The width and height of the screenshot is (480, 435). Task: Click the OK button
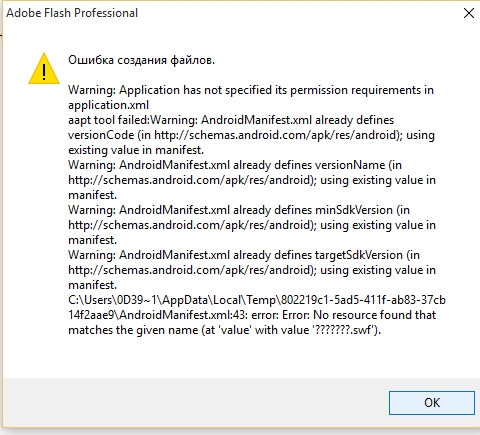click(432, 403)
